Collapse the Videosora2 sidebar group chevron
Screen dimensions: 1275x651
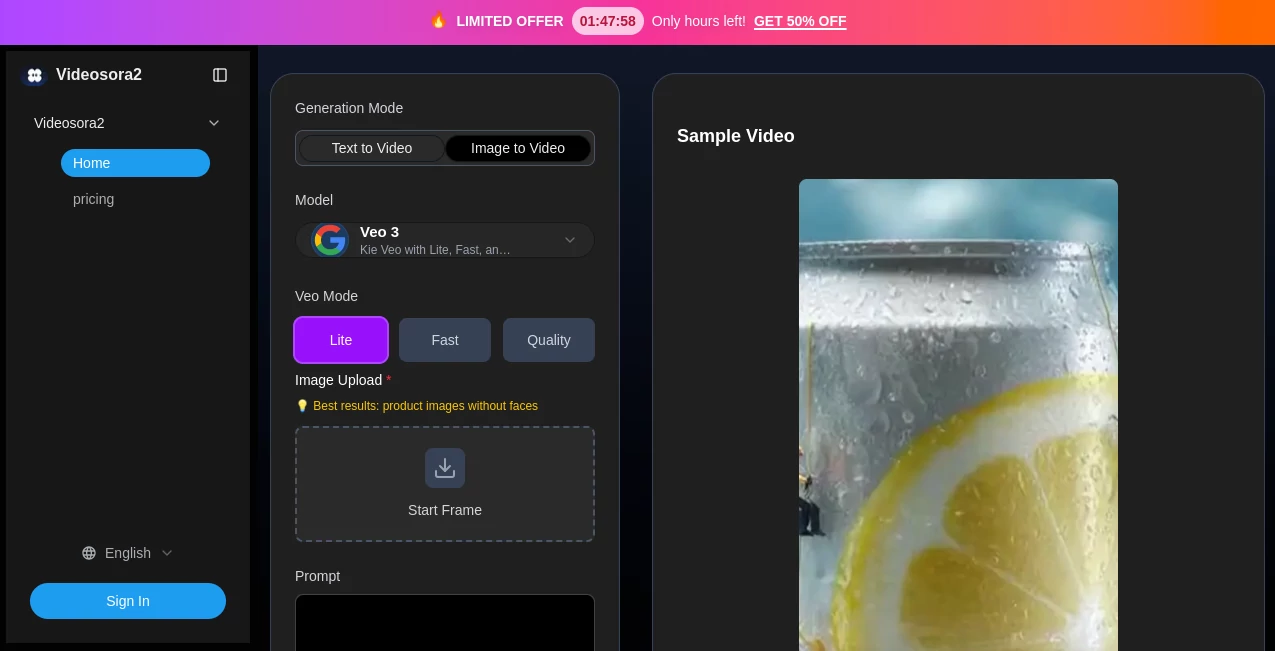point(214,123)
